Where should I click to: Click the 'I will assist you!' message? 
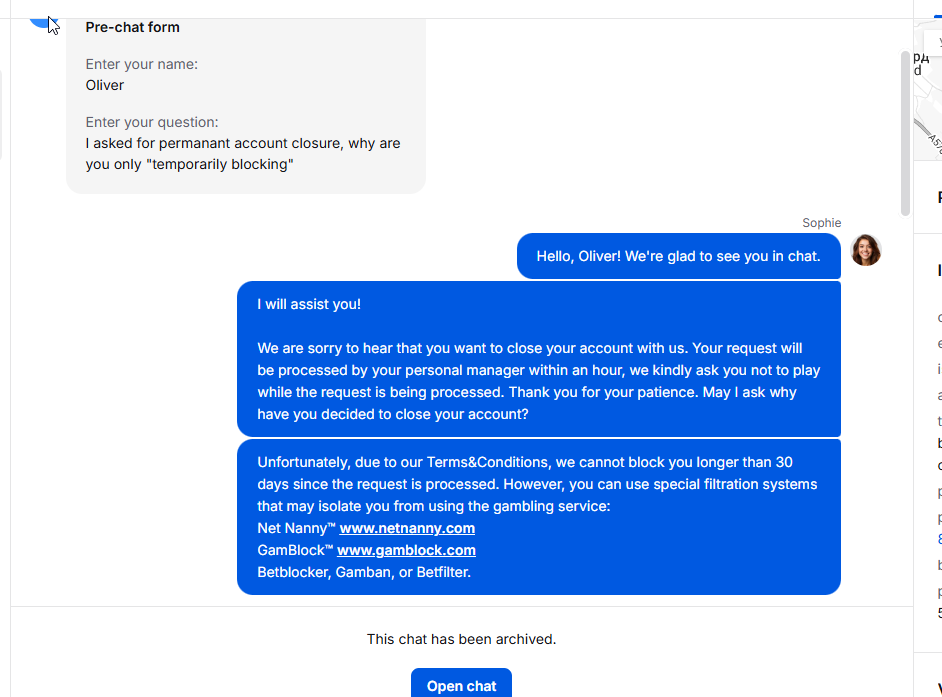pos(309,304)
